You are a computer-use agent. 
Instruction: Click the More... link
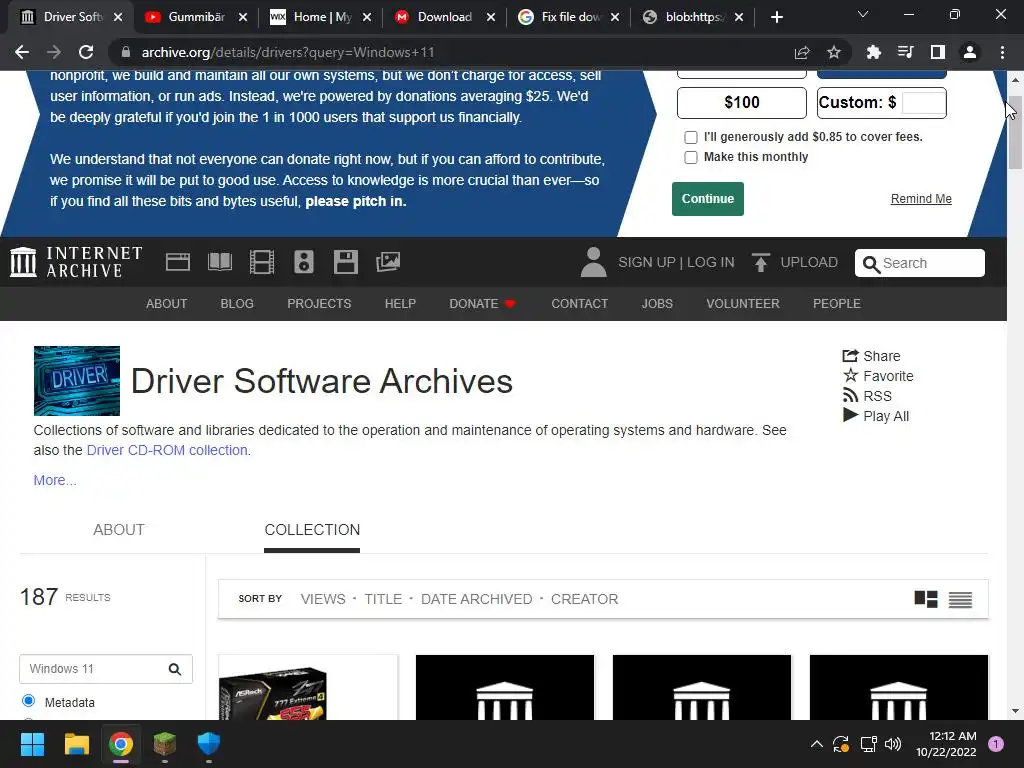[x=55, y=480]
